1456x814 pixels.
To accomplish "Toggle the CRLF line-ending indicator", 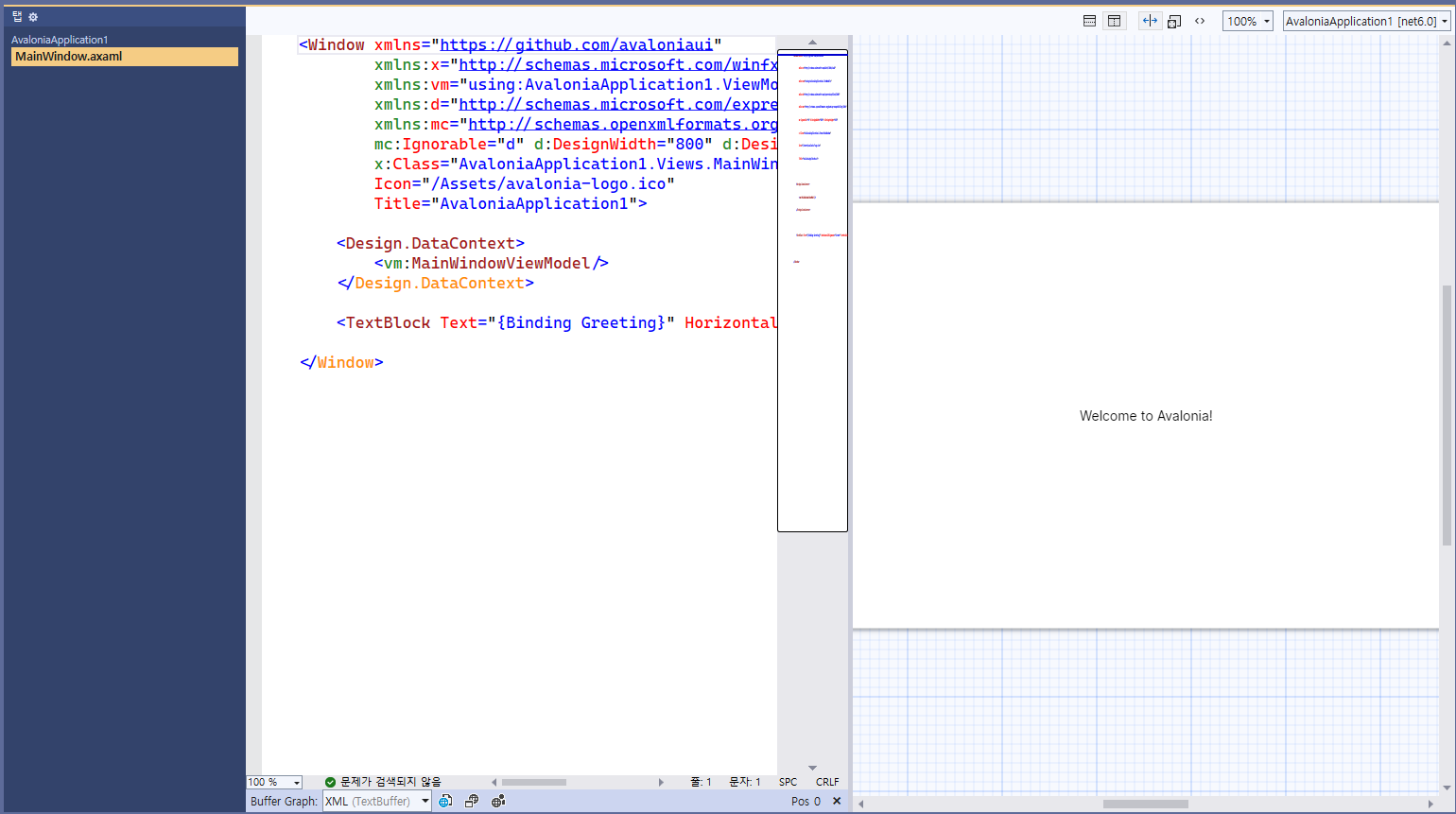I will click(x=826, y=781).
